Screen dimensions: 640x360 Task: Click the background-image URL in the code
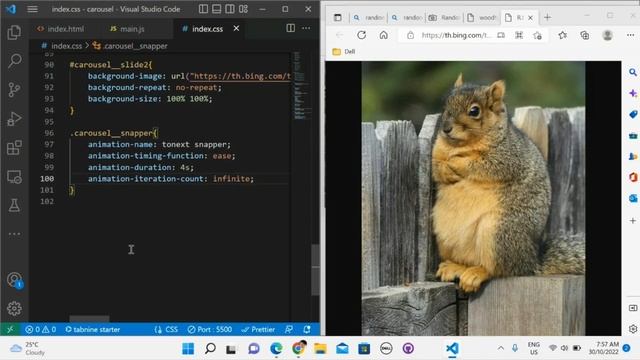(241, 76)
